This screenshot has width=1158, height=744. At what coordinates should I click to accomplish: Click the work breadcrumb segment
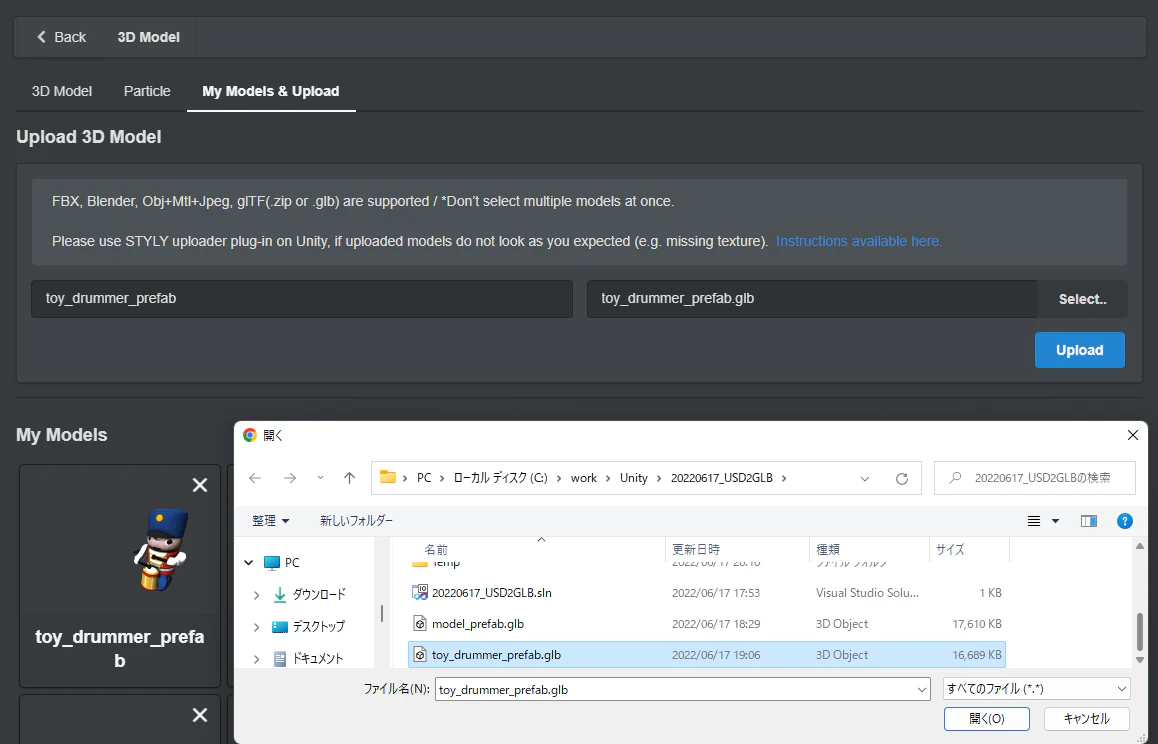click(x=583, y=478)
